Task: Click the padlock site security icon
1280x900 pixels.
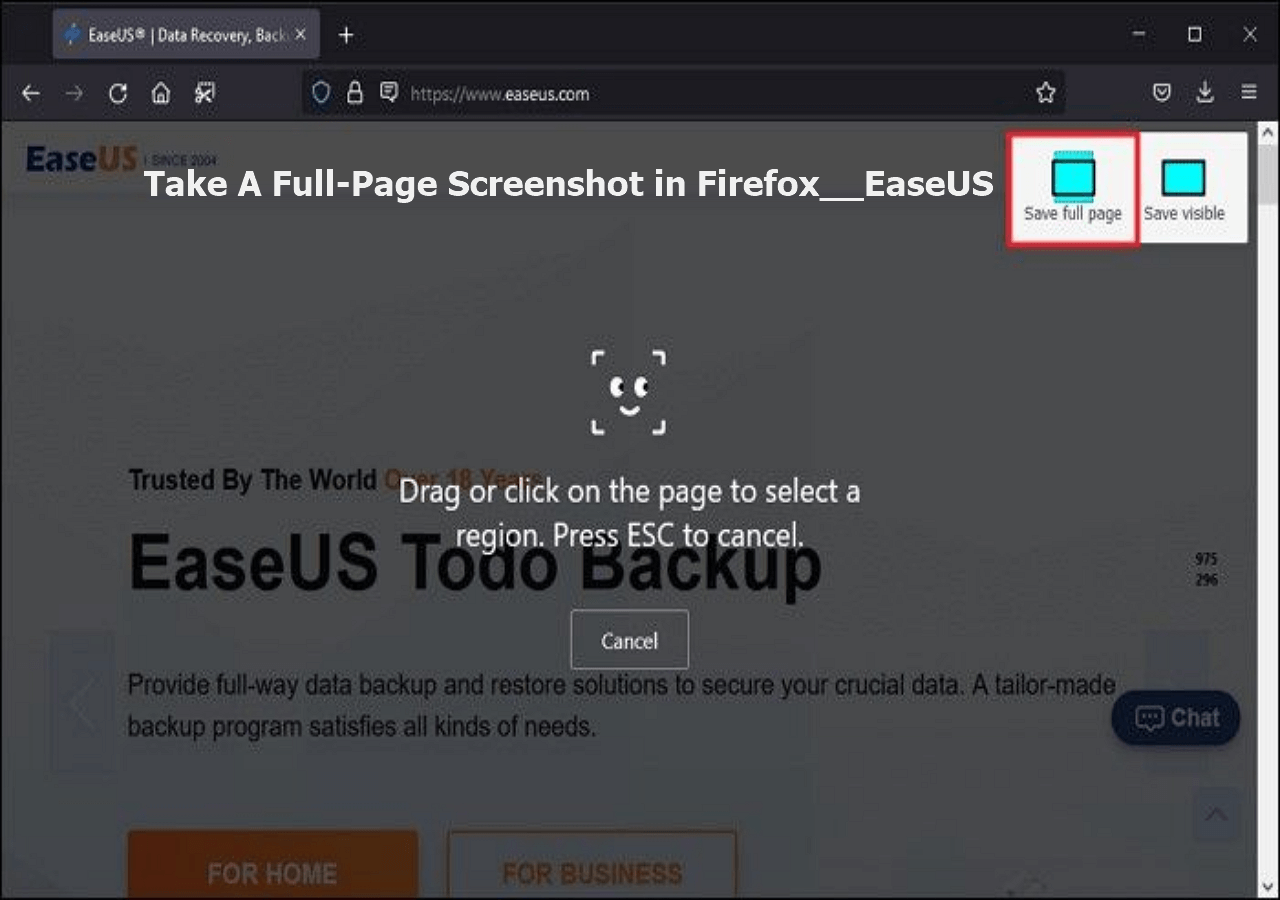Action: (x=354, y=93)
